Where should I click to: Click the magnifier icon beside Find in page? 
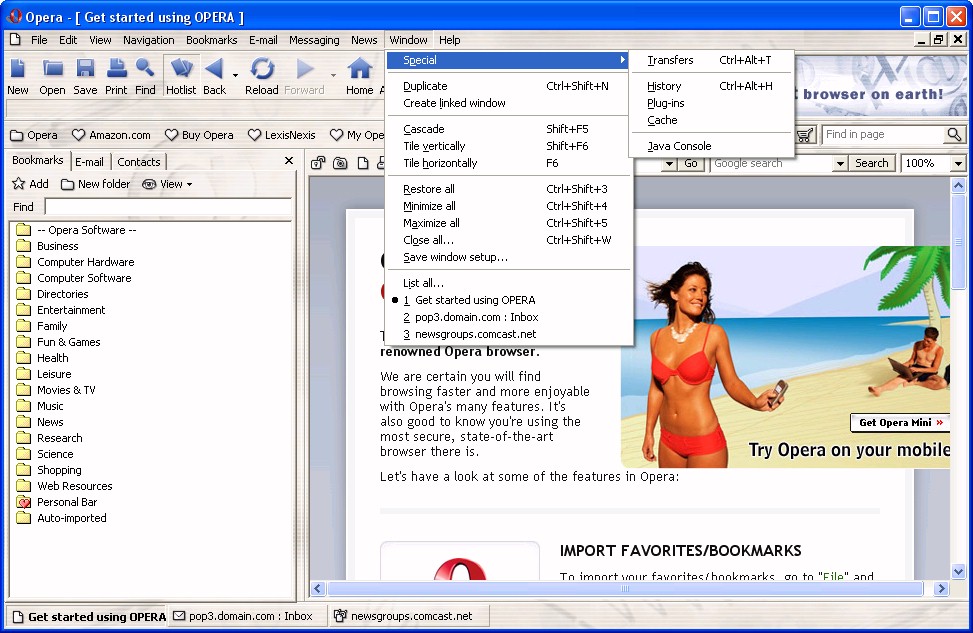pyautogui.click(x=954, y=134)
